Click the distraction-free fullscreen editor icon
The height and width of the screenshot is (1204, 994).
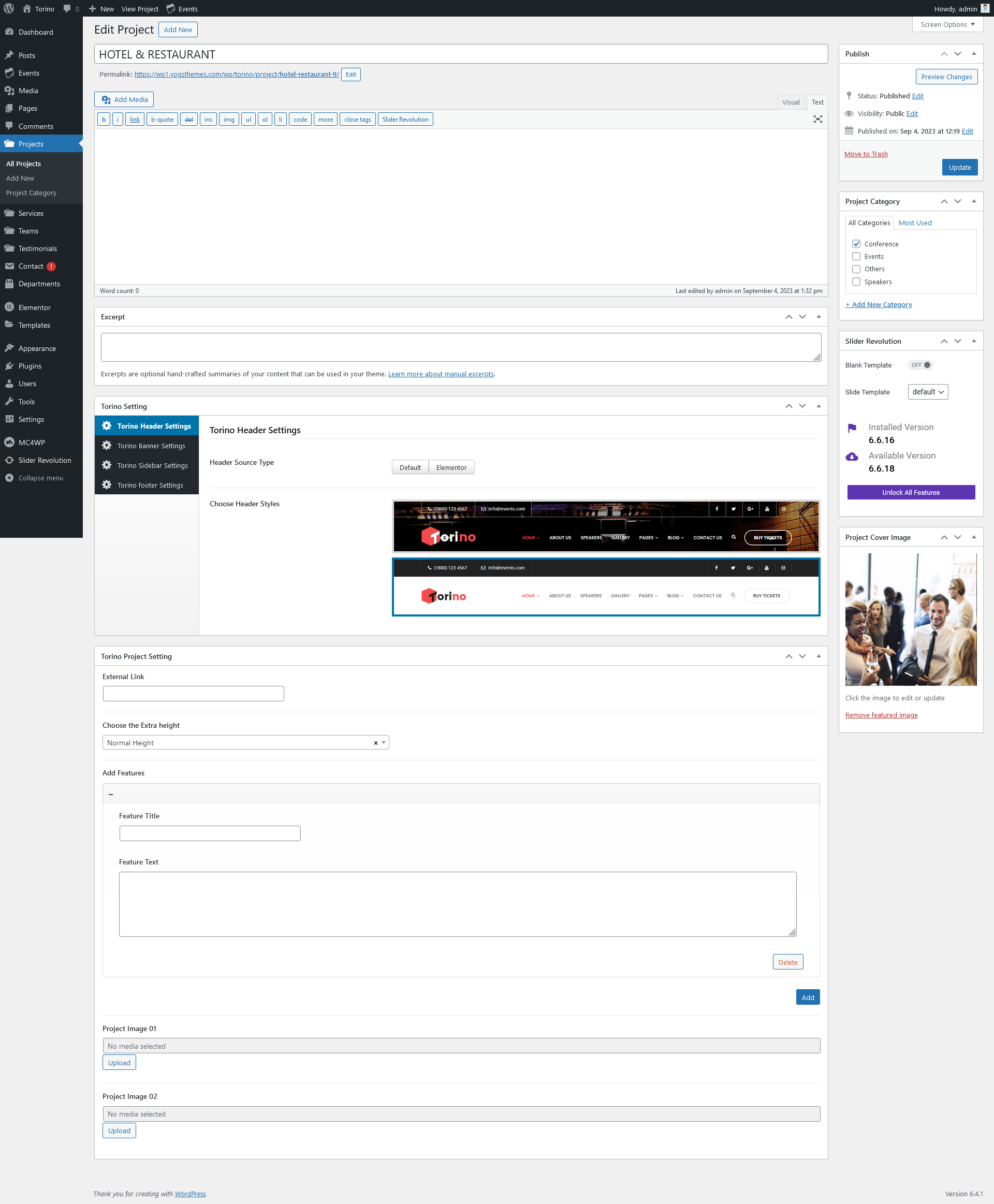coord(817,119)
